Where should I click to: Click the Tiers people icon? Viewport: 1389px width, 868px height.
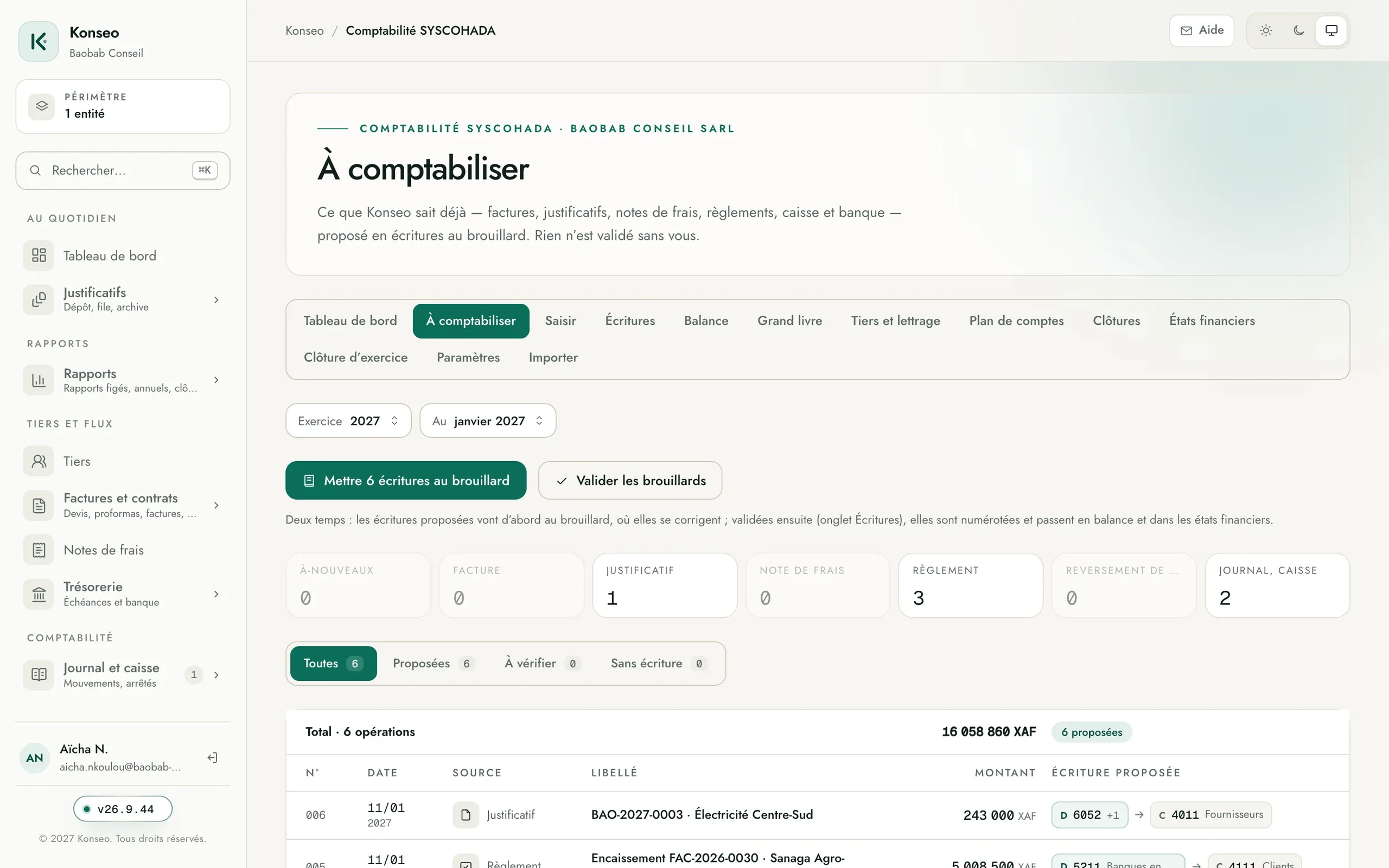click(x=39, y=462)
